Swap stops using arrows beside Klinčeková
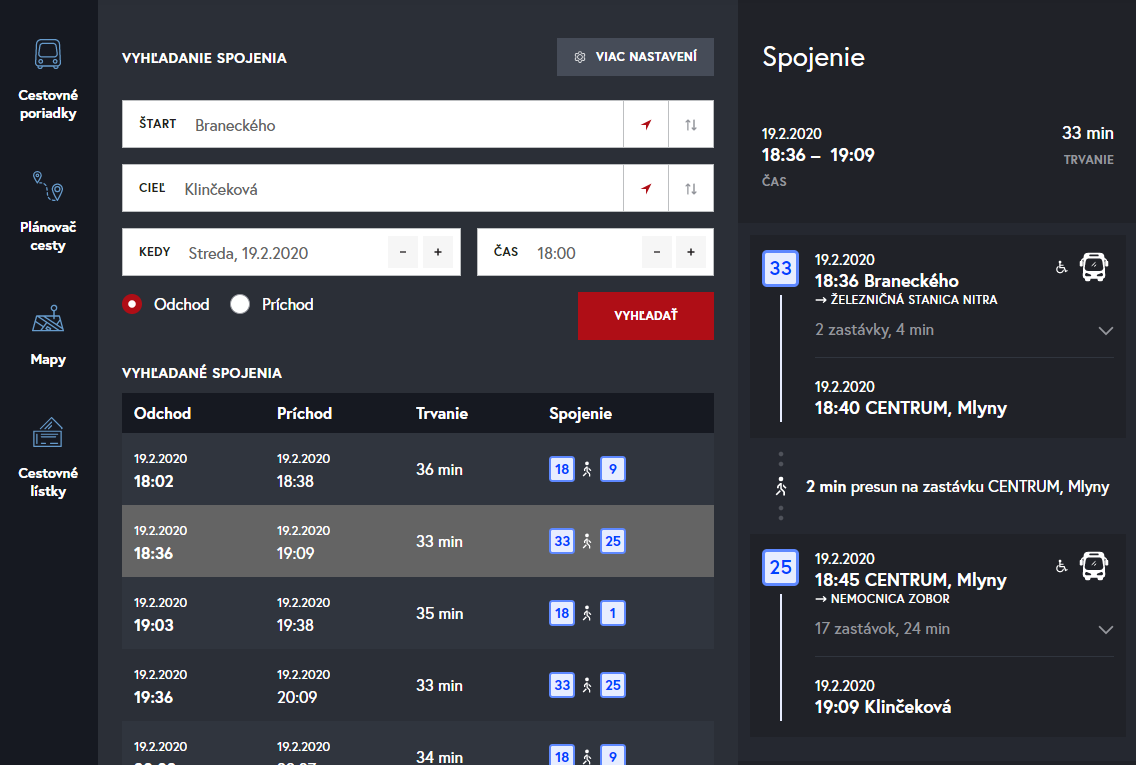Image resolution: width=1136 pixels, height=765 pixels. click(x=691, y=189)
